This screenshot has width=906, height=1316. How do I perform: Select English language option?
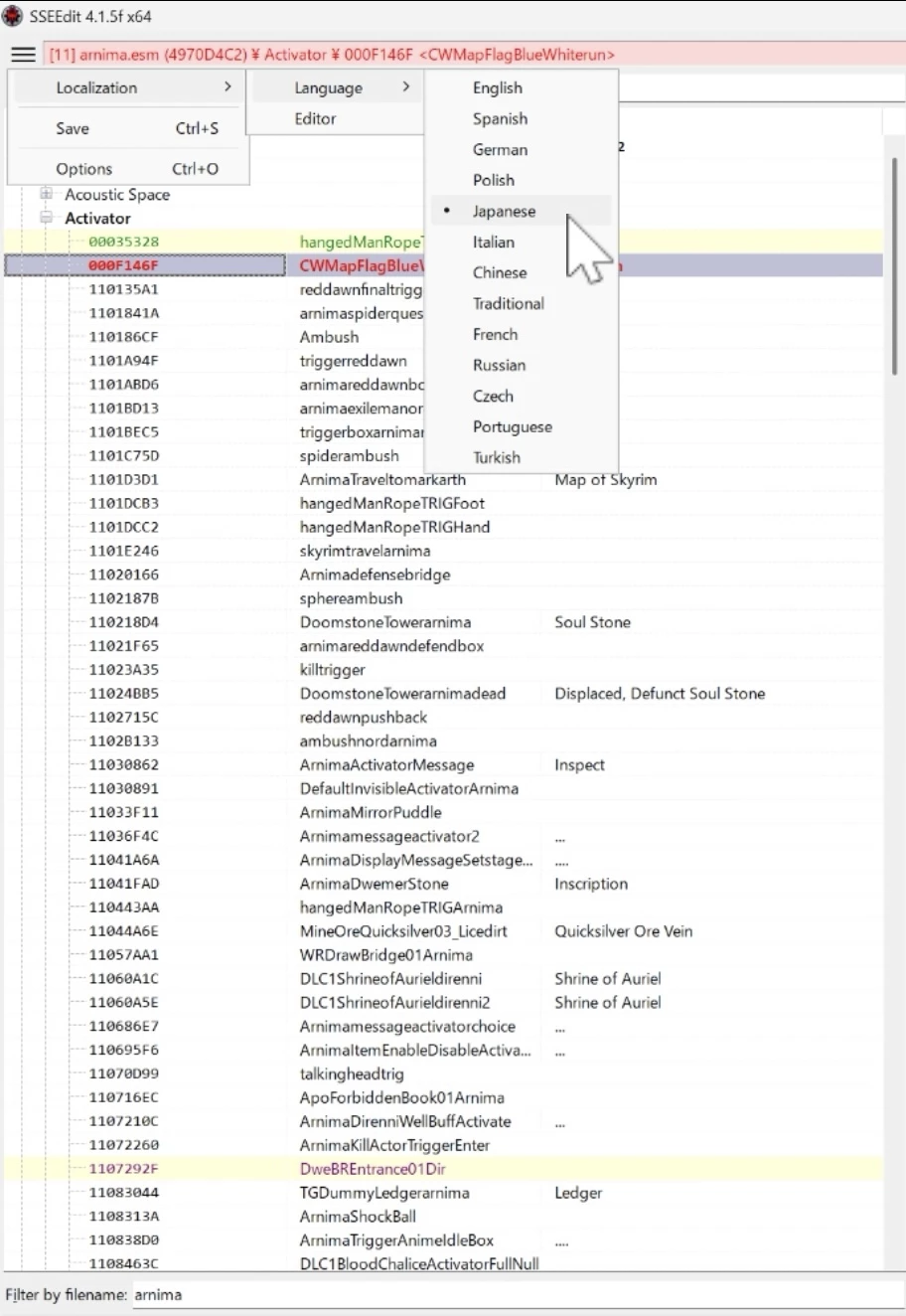(x=521, y=87)
